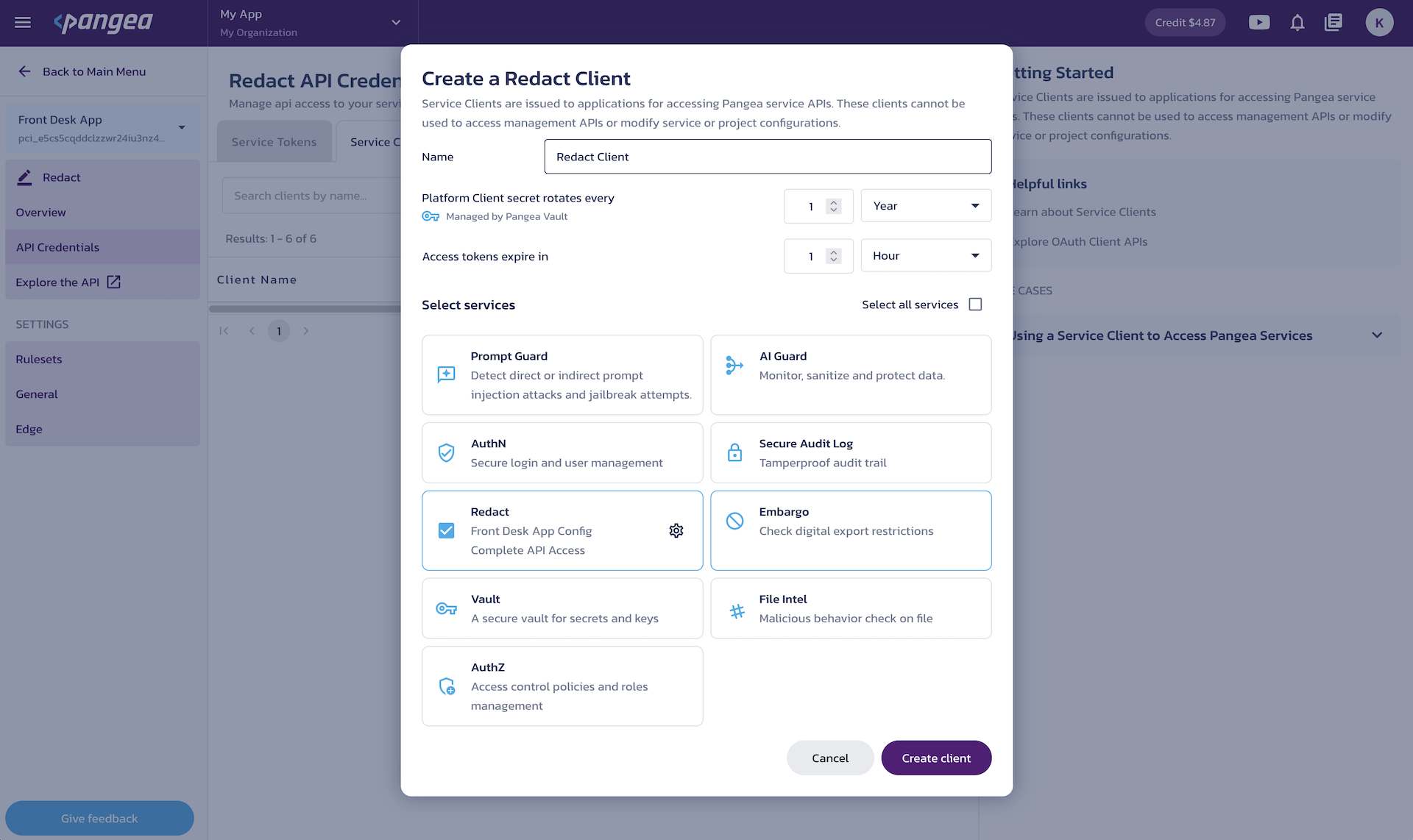The width and height of the screenshot is (1413, 840).
Task: Click Redact in the sidebar
Action: tap(102, 177)
